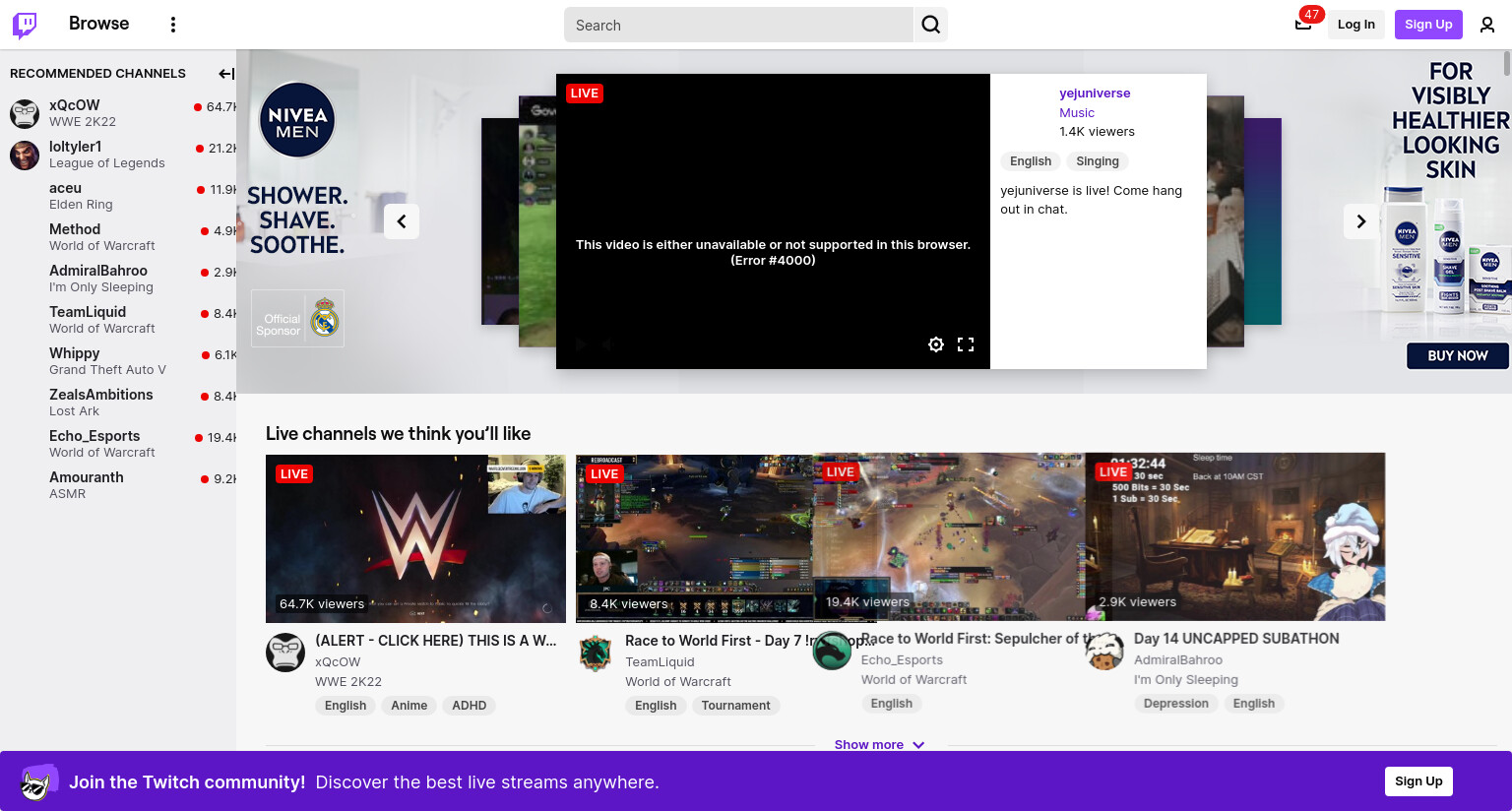1512x811 pixels.
Task: Select the Anime tag under xQcOW
Action: (x=409, y=706)
